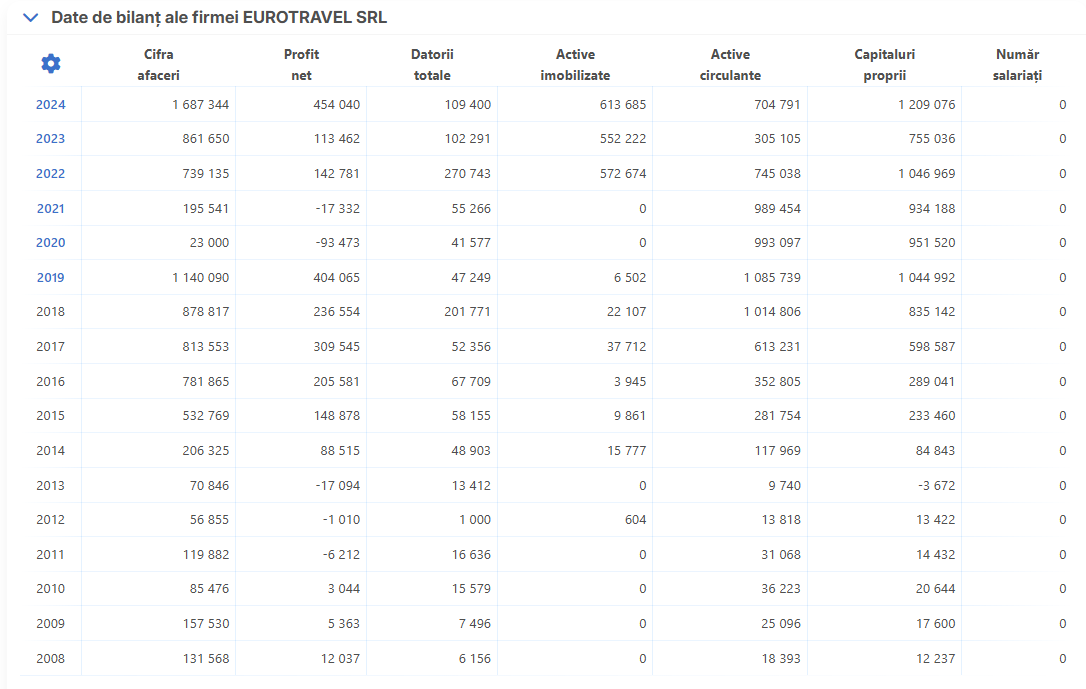This screenshot has height=689, width=1086.
Task: Select the 2018 row year cell
Action: tap(51, 312)
